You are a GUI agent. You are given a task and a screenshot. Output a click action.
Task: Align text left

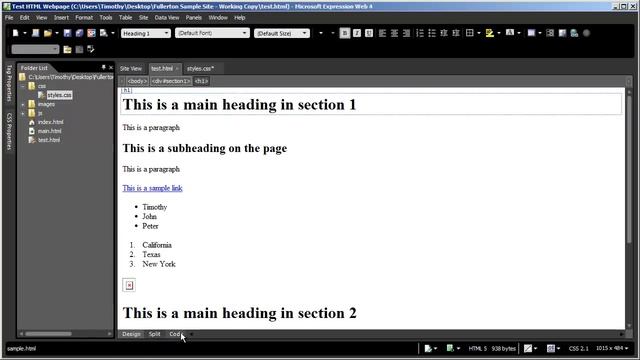click(x=382, y=33)
